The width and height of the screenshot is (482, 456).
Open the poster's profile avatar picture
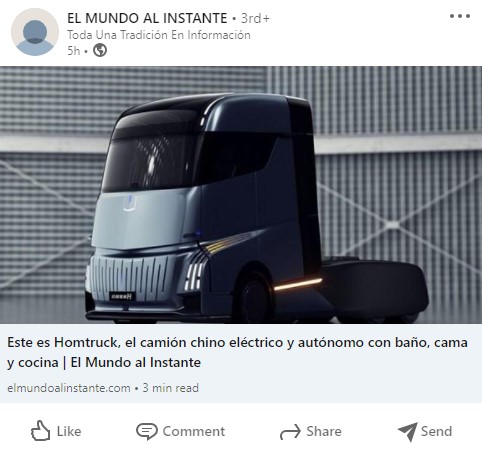[x=35, y=32]
